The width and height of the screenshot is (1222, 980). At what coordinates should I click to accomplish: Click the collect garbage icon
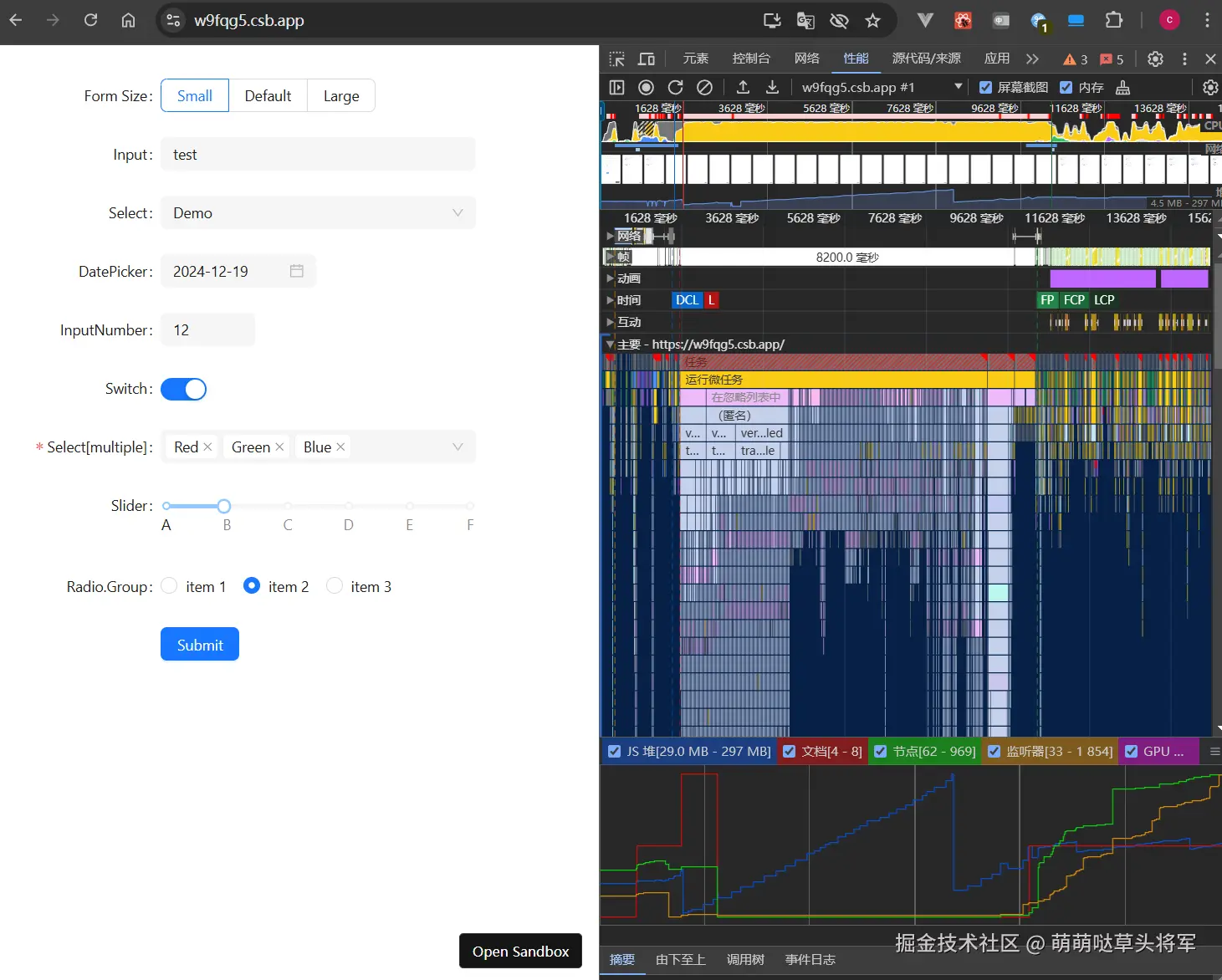tap(1123, 87)
